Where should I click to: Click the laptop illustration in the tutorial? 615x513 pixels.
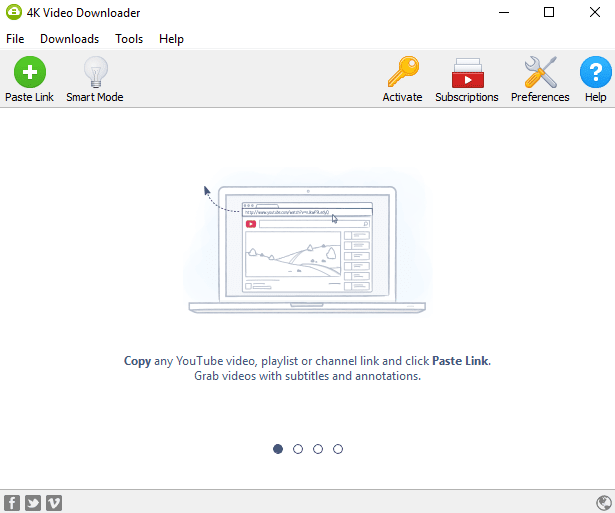coord(307,249)
